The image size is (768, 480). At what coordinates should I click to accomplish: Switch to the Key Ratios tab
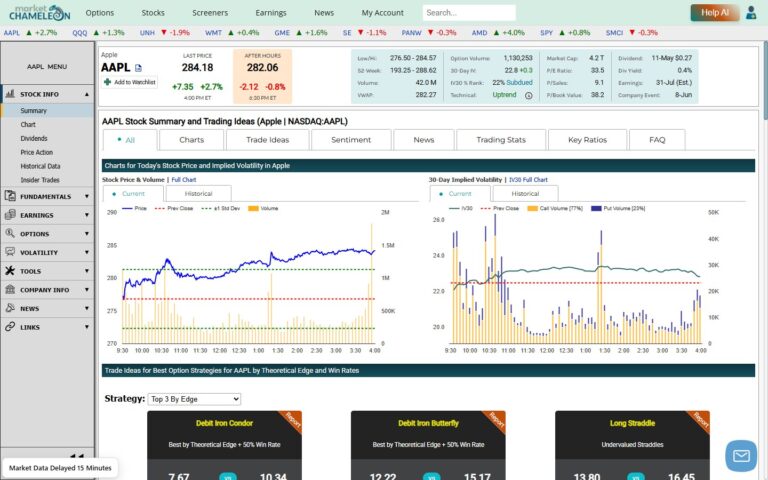[587, 140]
